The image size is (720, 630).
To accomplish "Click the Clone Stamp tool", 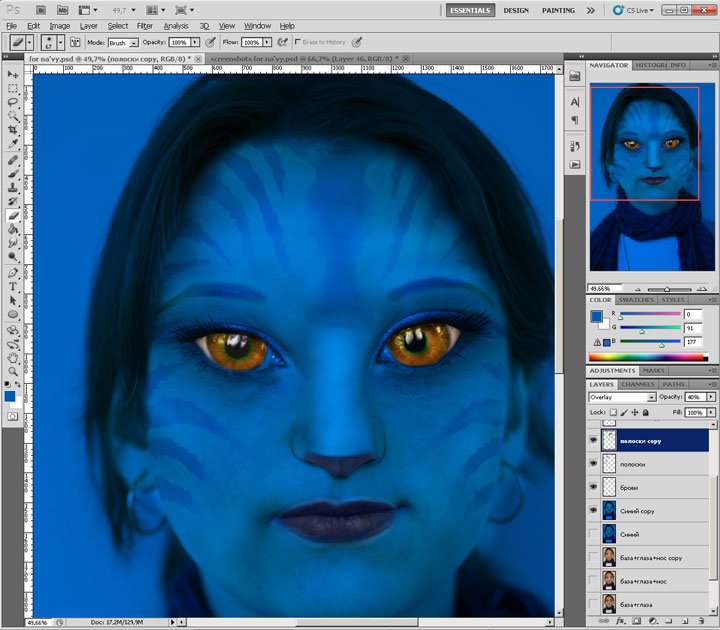I will 13,187.
